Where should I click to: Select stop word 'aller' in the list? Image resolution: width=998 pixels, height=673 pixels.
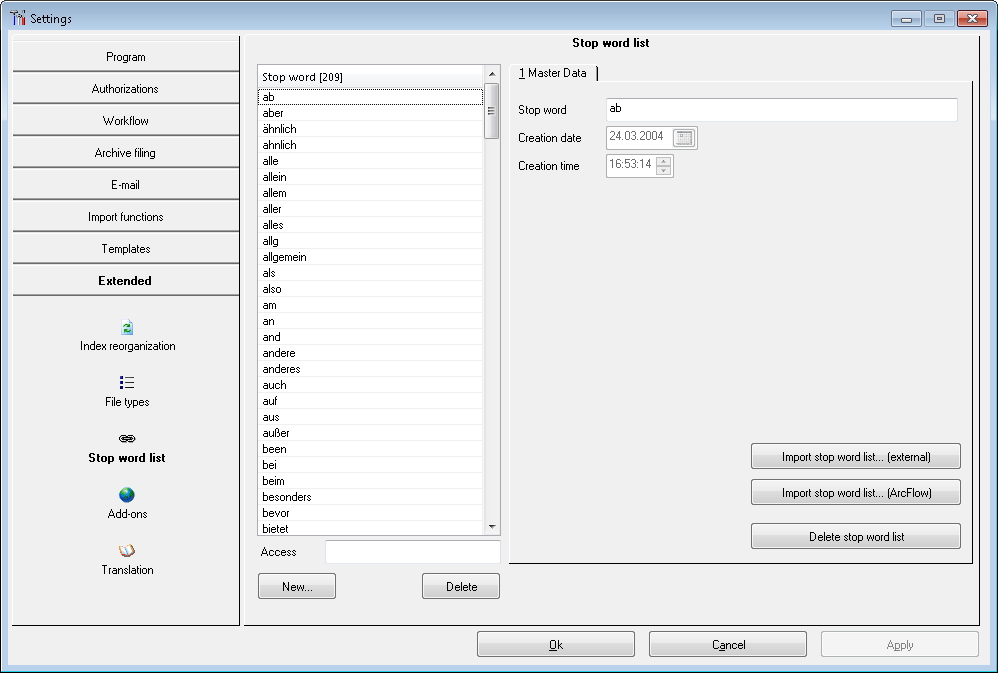click(371, 209)
